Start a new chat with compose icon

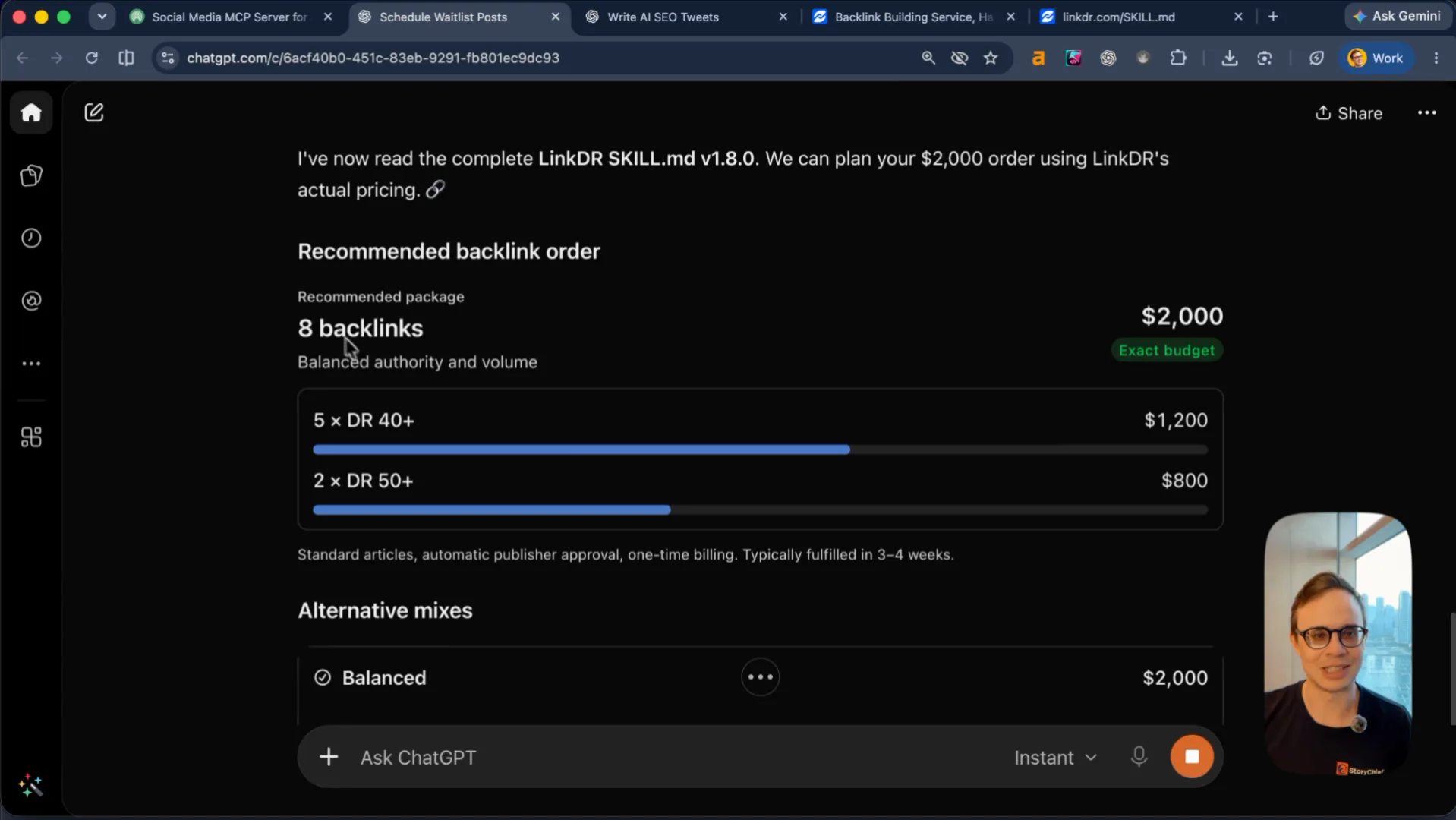pyautogui.click(x=94, y=112)
